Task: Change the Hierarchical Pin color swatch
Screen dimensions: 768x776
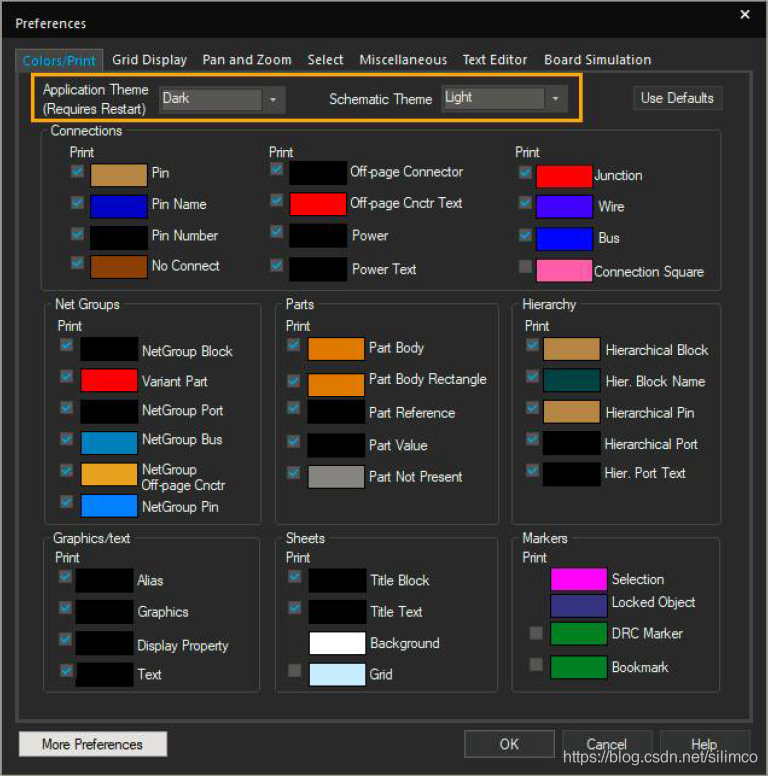Action: pos(572,412)
